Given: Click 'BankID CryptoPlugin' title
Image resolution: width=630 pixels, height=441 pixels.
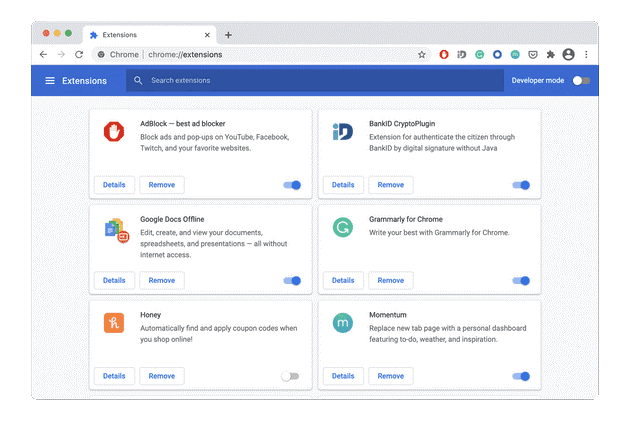Looking at the screenshot, I should [402, 124].
